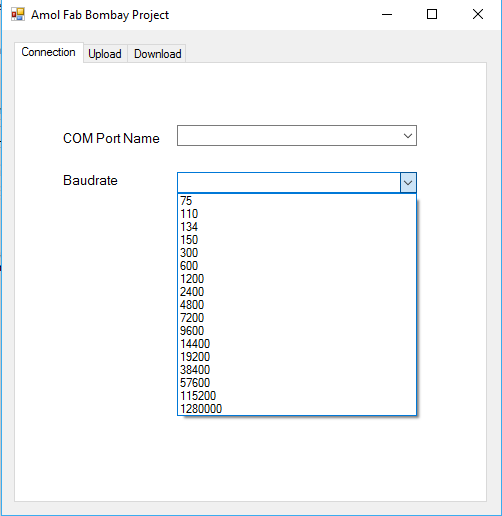The height and width of the screenshot is (516, 502).
Task: Expand the COM Port Name dropdown arrow
Action: pos(408,136)
